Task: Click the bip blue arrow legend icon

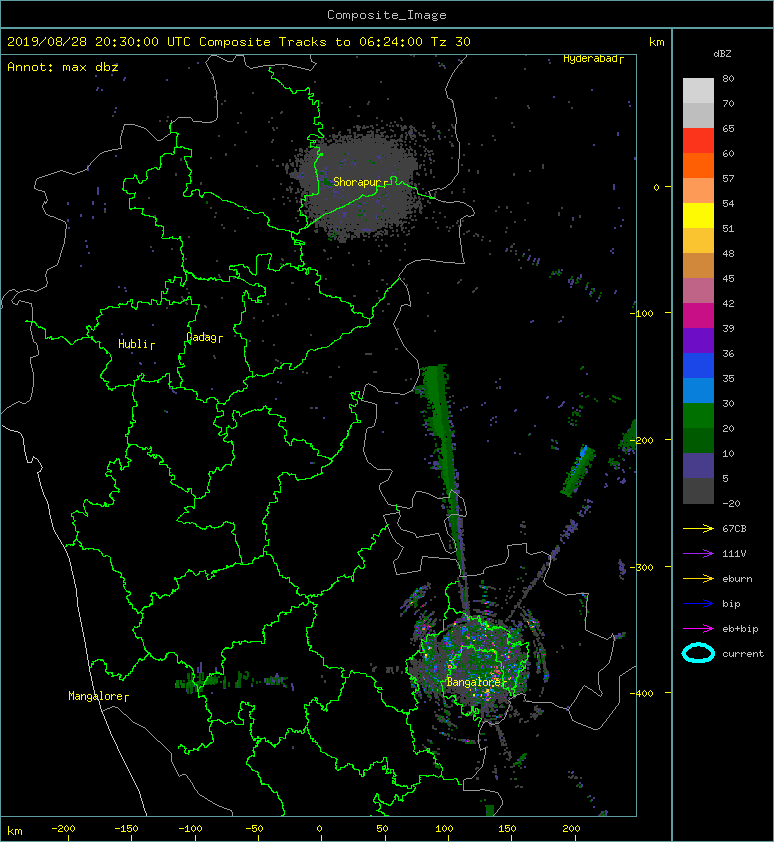Action: coord(698,604)
